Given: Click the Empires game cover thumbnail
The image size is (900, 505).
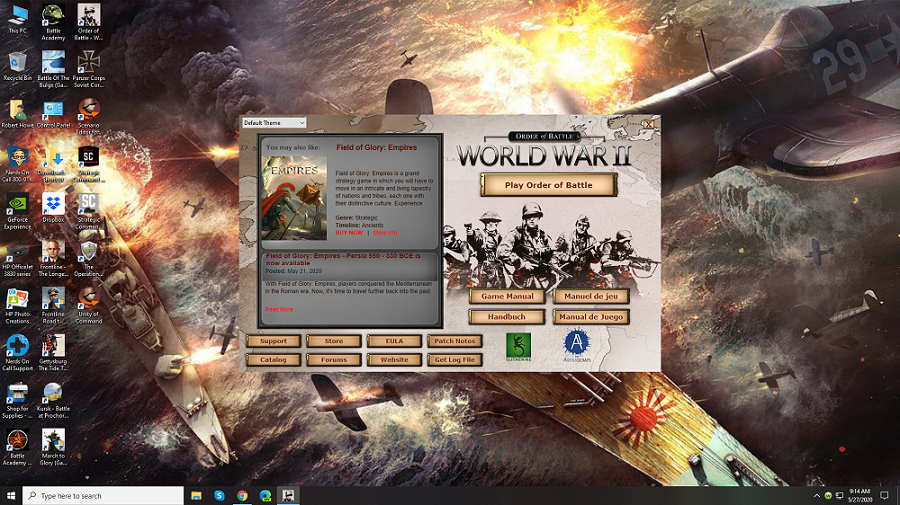Looking at the screenshot, I should pos(294,198).
